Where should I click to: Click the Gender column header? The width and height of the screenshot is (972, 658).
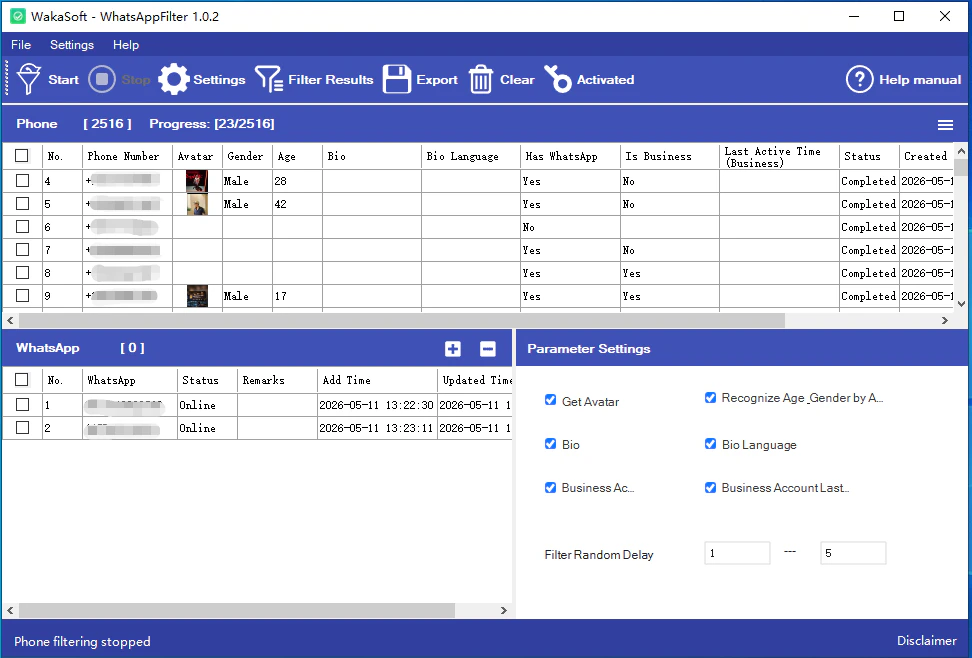[x=247, y=156]
